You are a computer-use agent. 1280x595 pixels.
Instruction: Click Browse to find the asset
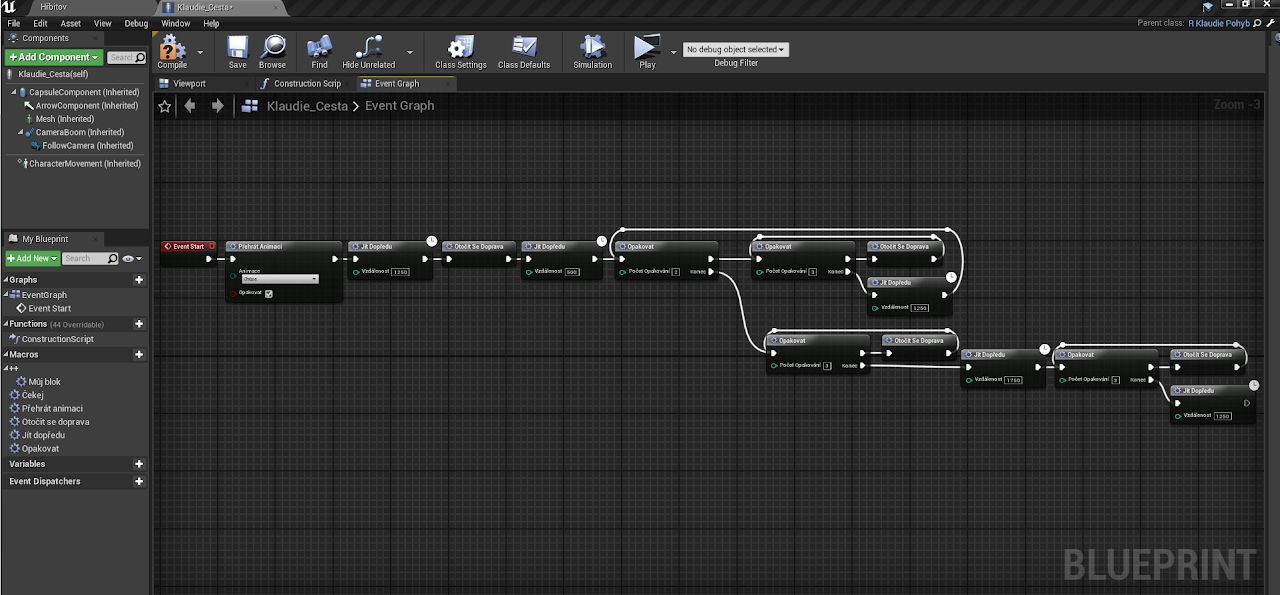[272, 48]
